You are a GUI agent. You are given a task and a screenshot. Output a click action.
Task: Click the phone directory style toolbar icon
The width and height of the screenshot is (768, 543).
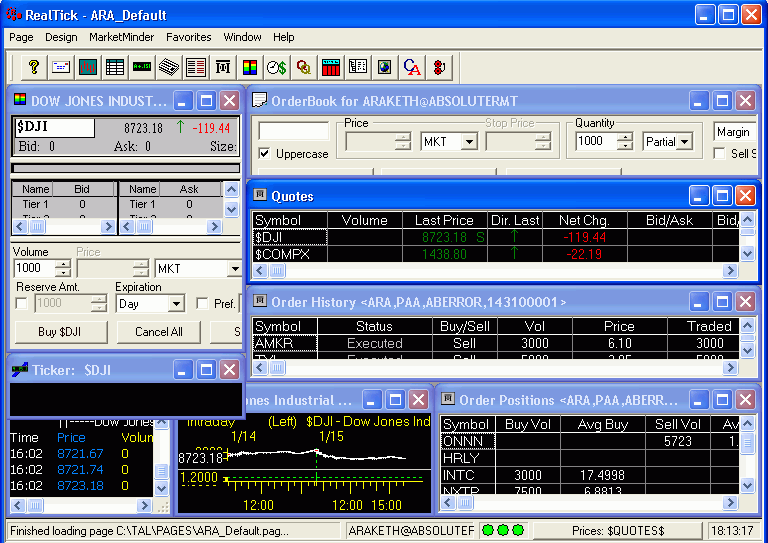pyautogui.click(x=358, y=67)
